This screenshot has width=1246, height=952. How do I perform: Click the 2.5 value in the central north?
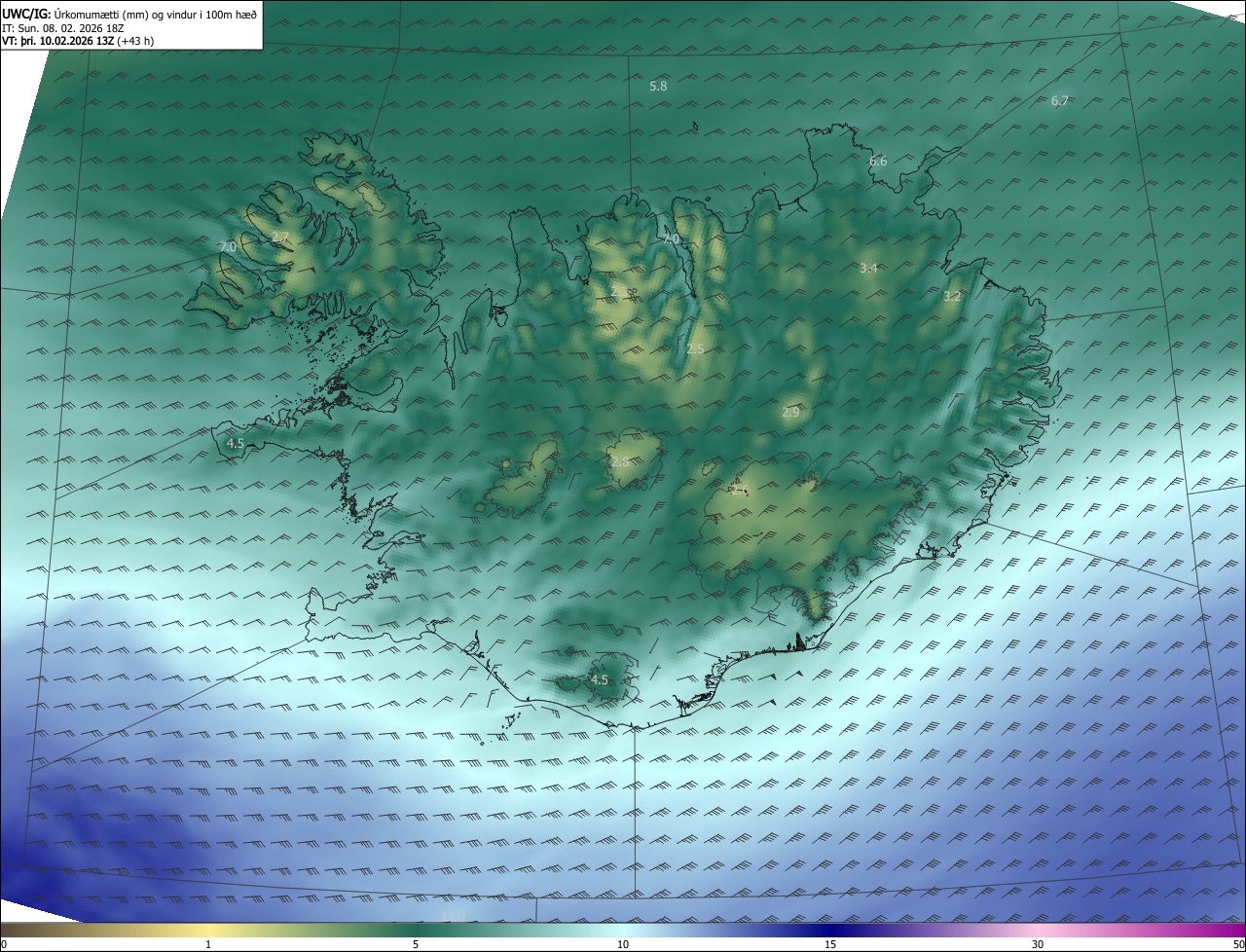(x=695, y=349)
